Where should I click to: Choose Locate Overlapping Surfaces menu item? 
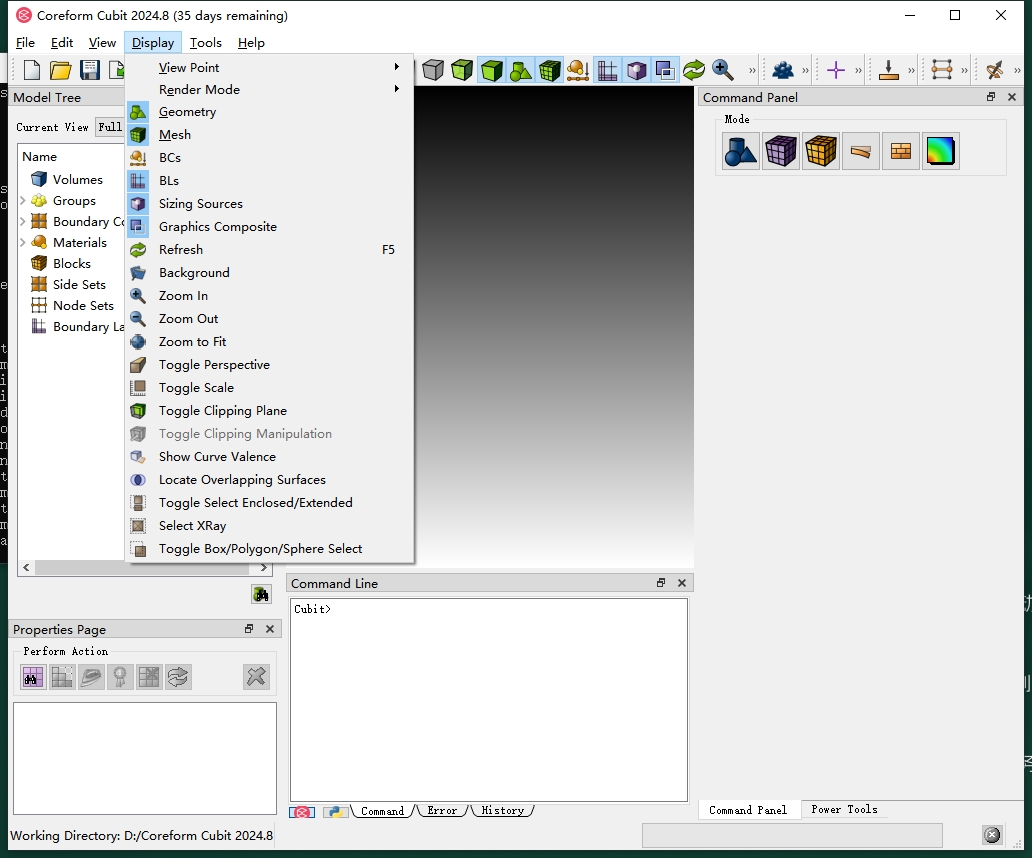tap(269, 480)
